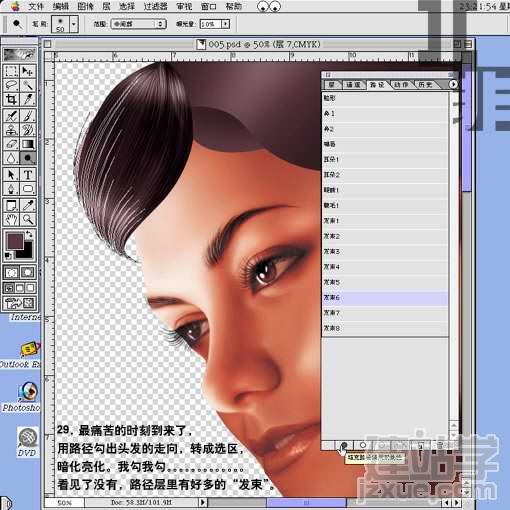This screenshot has width=510, height=510.
Task: Select the 发束1 path row
Action: [x=385, y=221]
